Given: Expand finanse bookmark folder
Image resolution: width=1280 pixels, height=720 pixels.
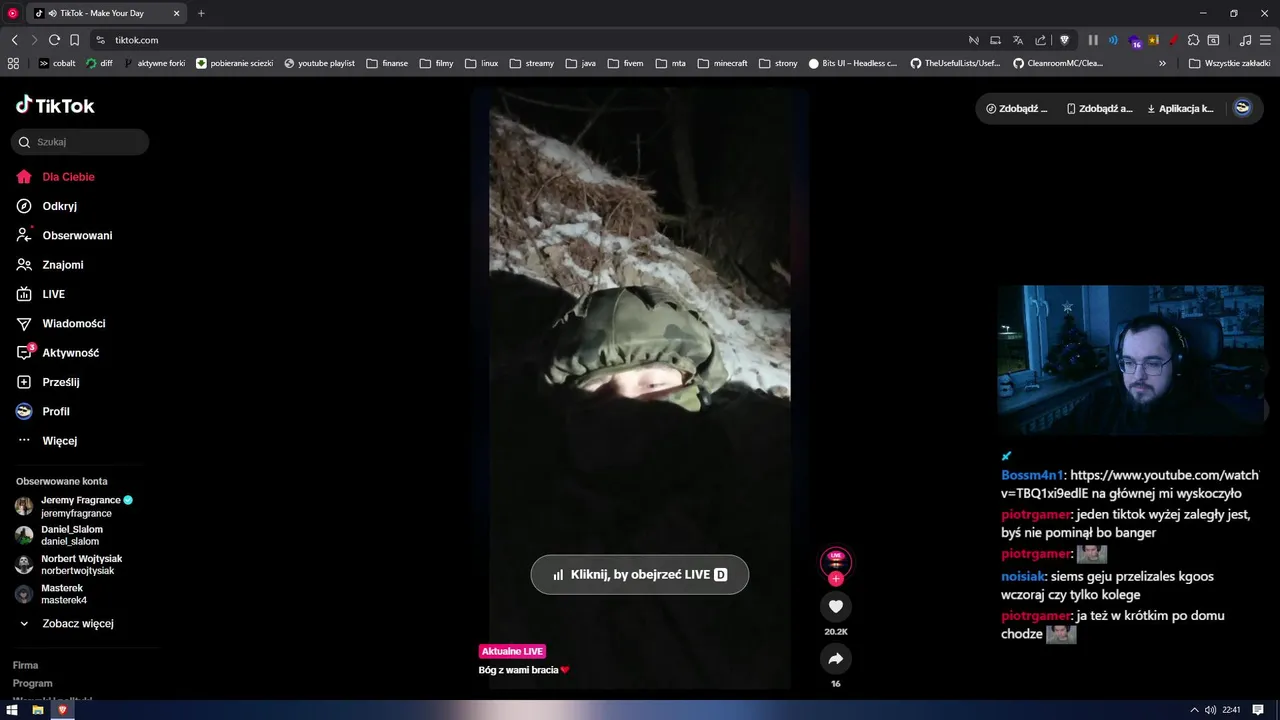Looking at the screenshot, I should point(388,63).
